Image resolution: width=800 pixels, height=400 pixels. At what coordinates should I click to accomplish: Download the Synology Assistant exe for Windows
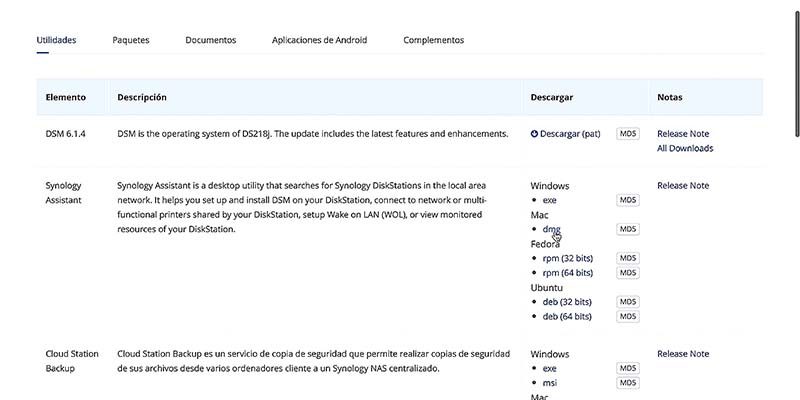point(549,200)
